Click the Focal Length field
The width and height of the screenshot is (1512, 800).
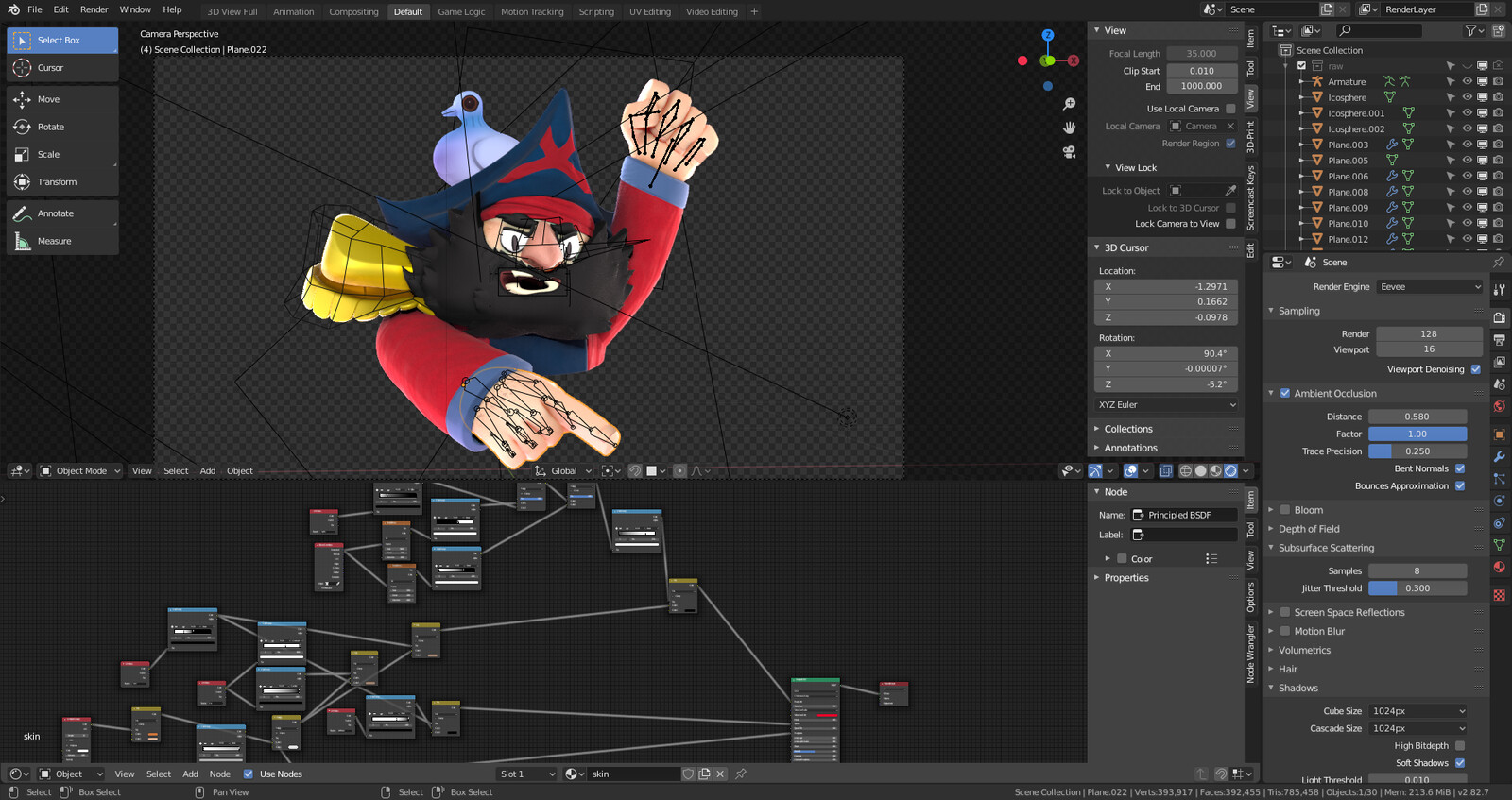coord(1202,54)
